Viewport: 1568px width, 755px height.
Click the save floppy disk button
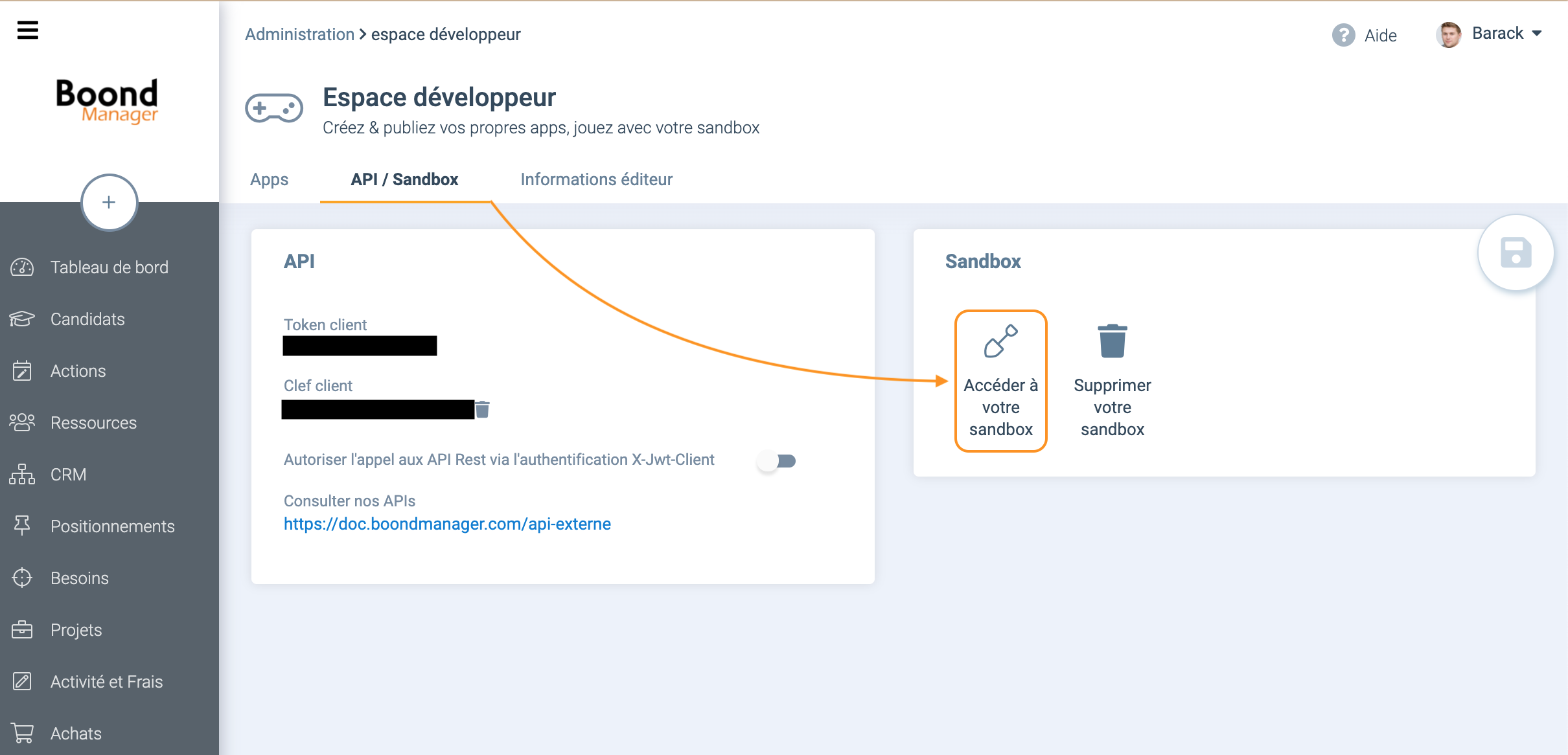[1516, 253]
